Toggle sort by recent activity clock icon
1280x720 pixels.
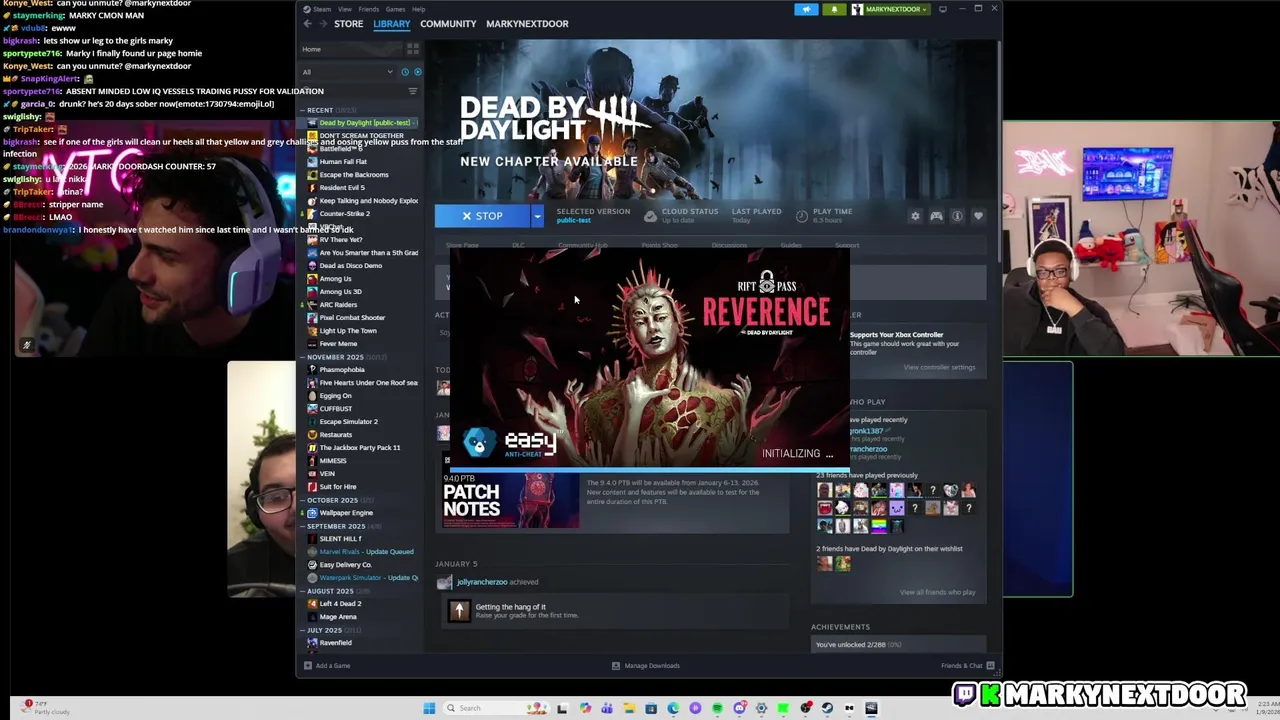(x=405, y=72)
